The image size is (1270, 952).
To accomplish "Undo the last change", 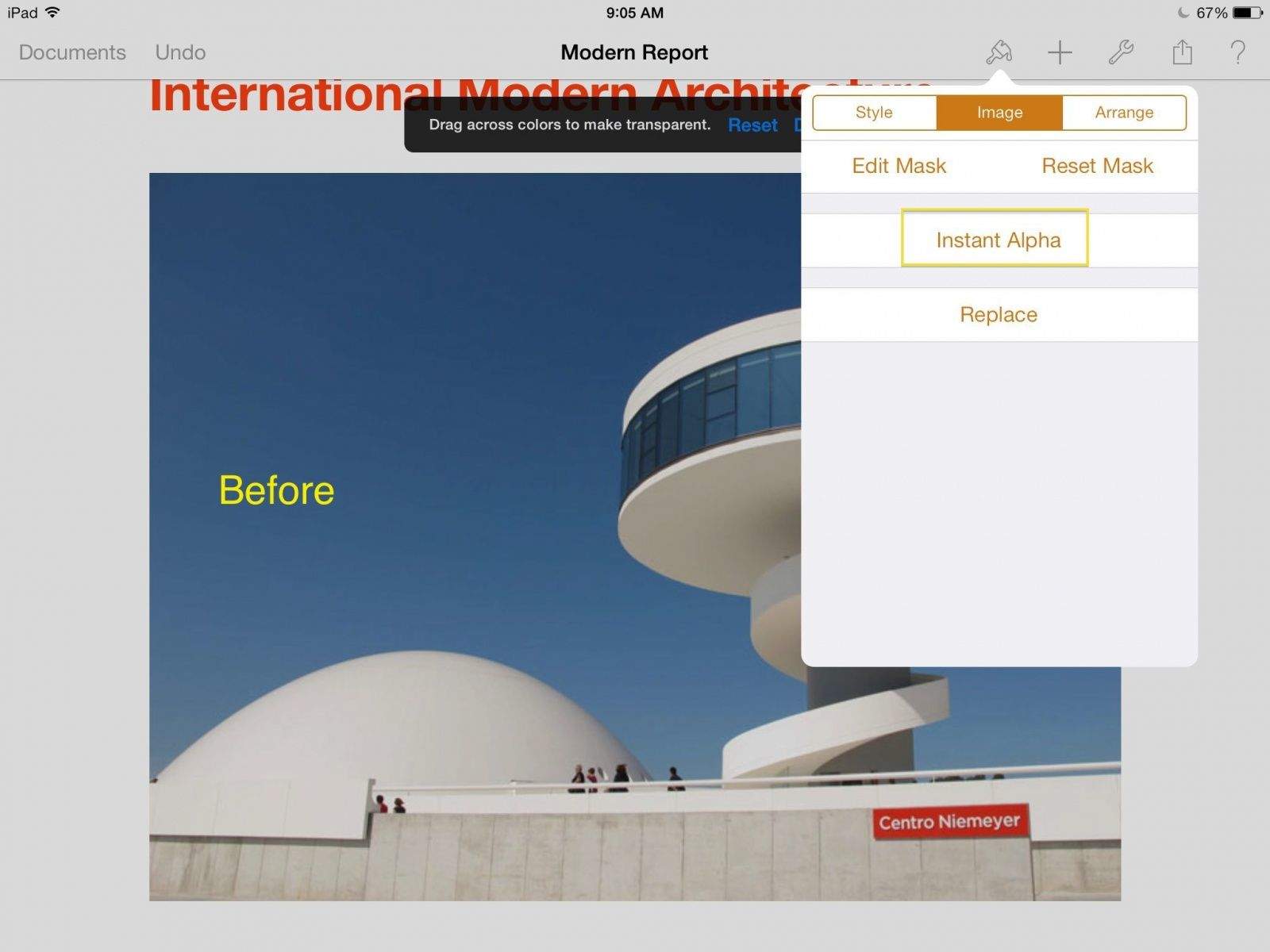I will pos(179,52).
